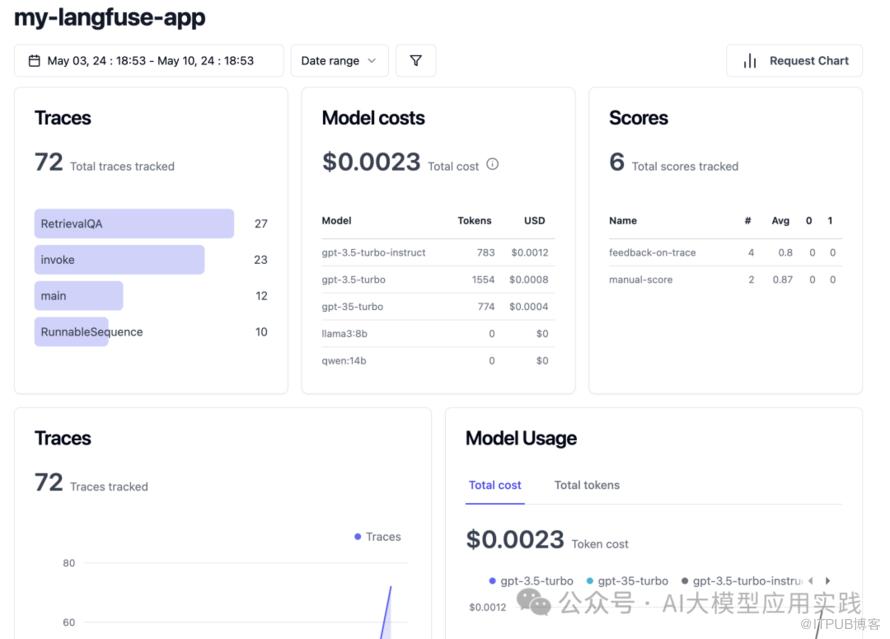890x639 pixels.
Task: Switch to the Total tokens tab
Action: 587,485
